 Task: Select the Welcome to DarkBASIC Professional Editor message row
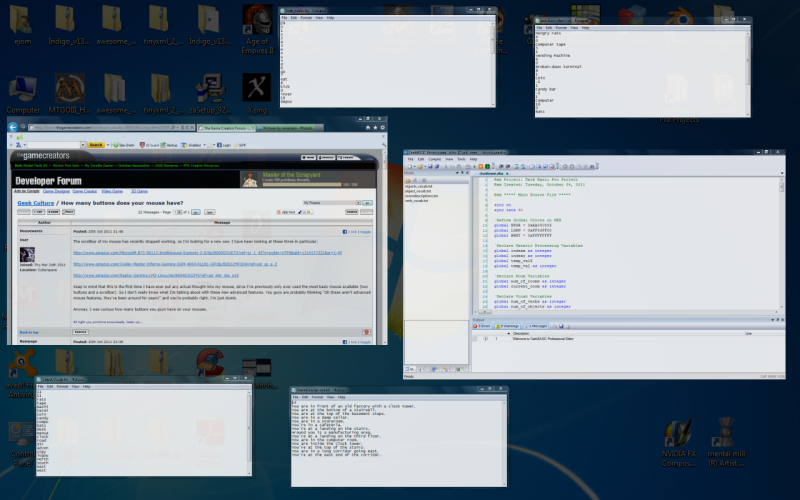click(x=628, y=339)
